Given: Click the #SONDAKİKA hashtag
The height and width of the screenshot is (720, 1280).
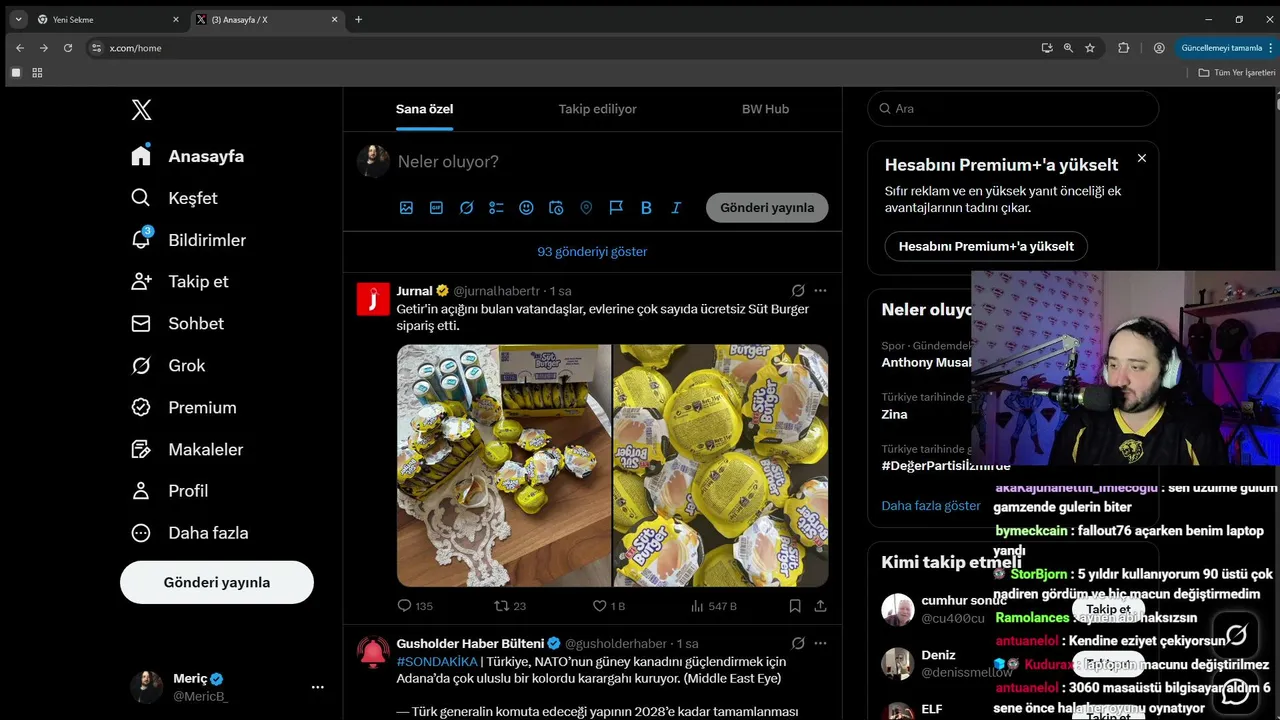Looking at the screenshot, I should click(x=437, y=662).
